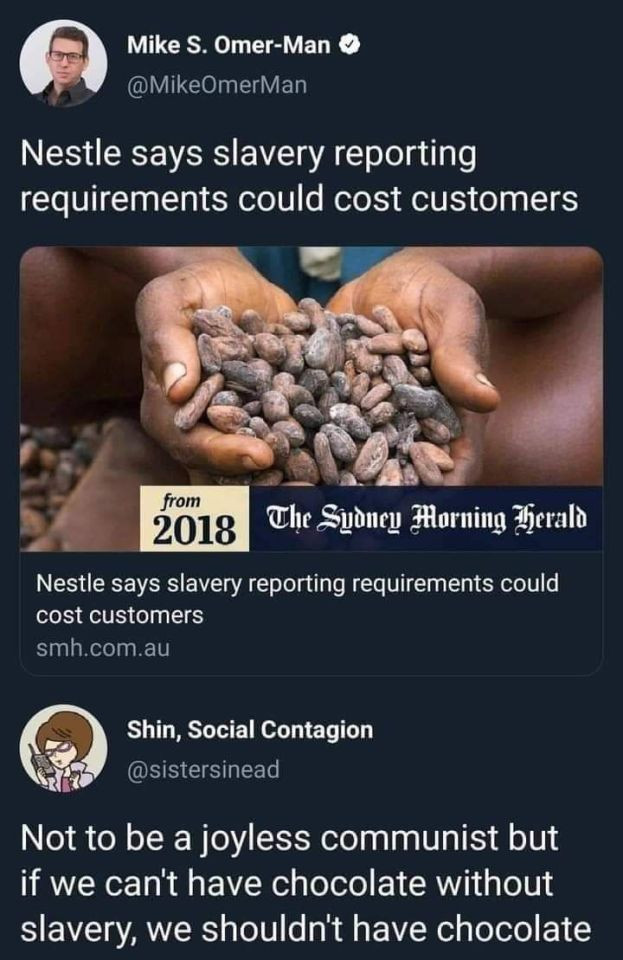
Task: Click the reply line 'if we can't have chocolate without'
Action: [x=287, y=883]
